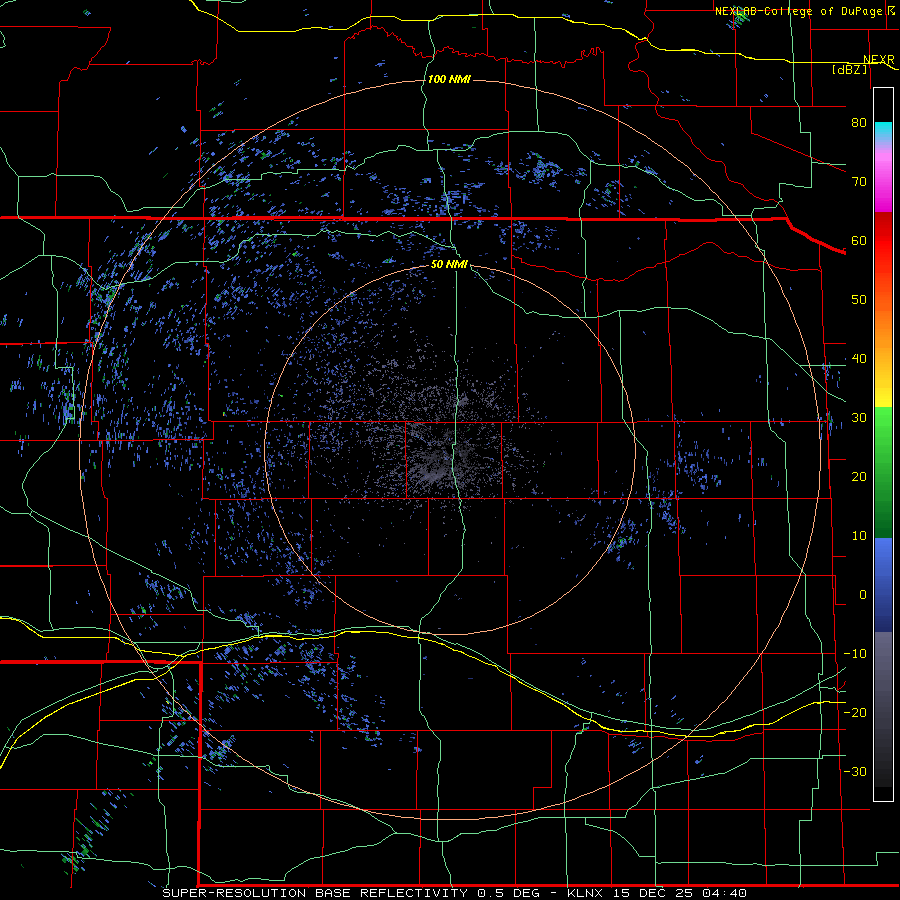Screen dimensions: 900x900
Task: Click the 60 dBZ scale value
Action: pos(859,240)
